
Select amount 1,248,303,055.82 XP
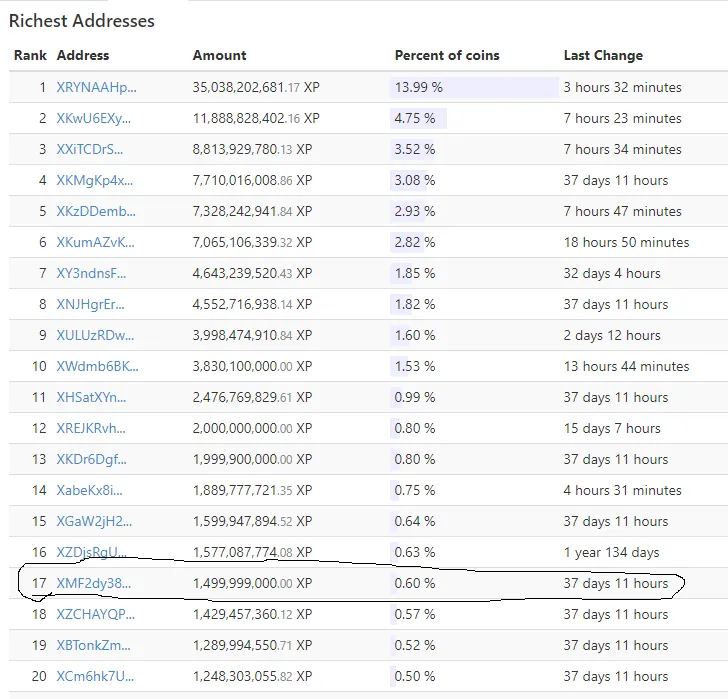(x=253, y=676)
